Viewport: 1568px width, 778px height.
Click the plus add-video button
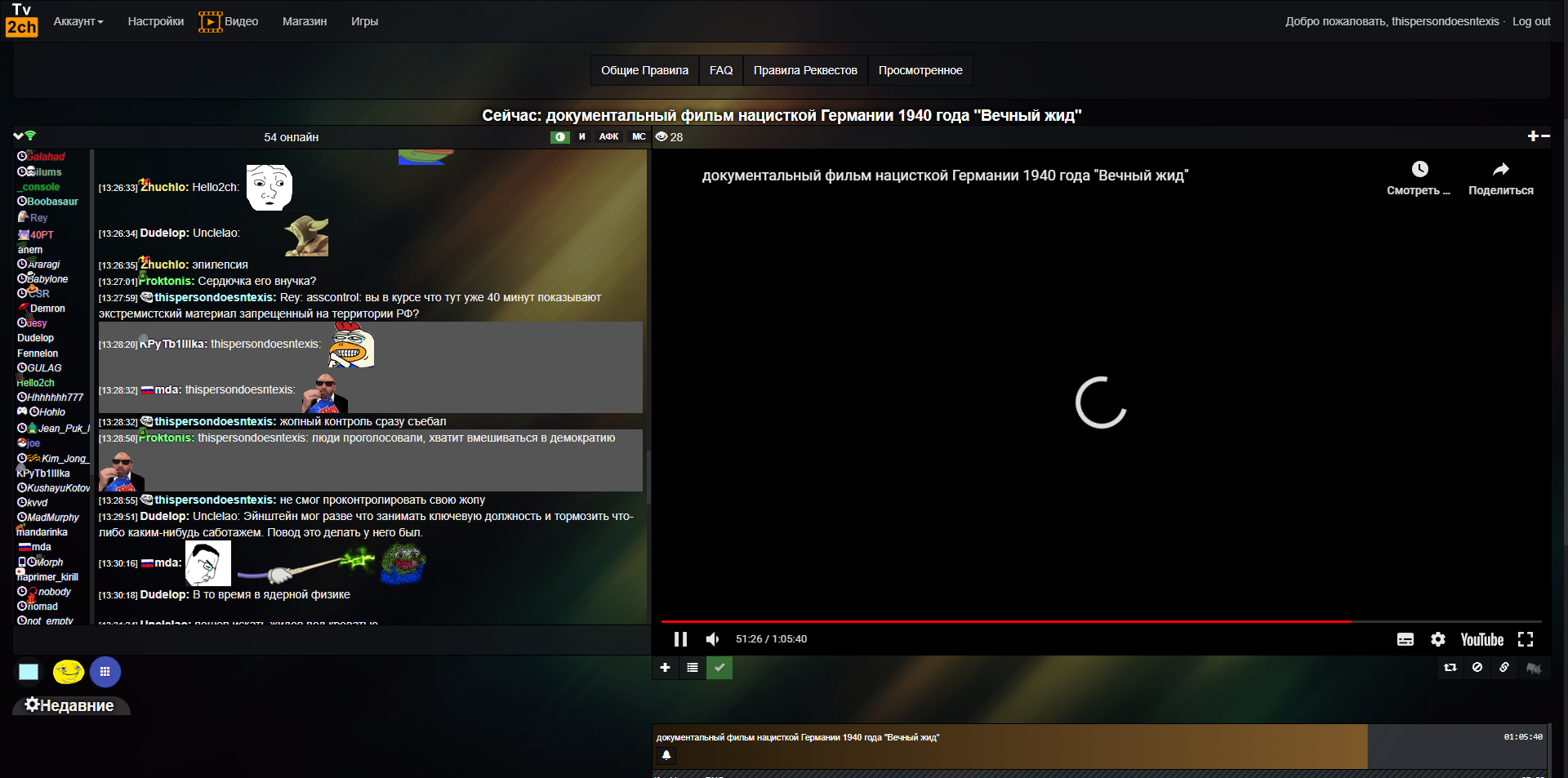666,668
